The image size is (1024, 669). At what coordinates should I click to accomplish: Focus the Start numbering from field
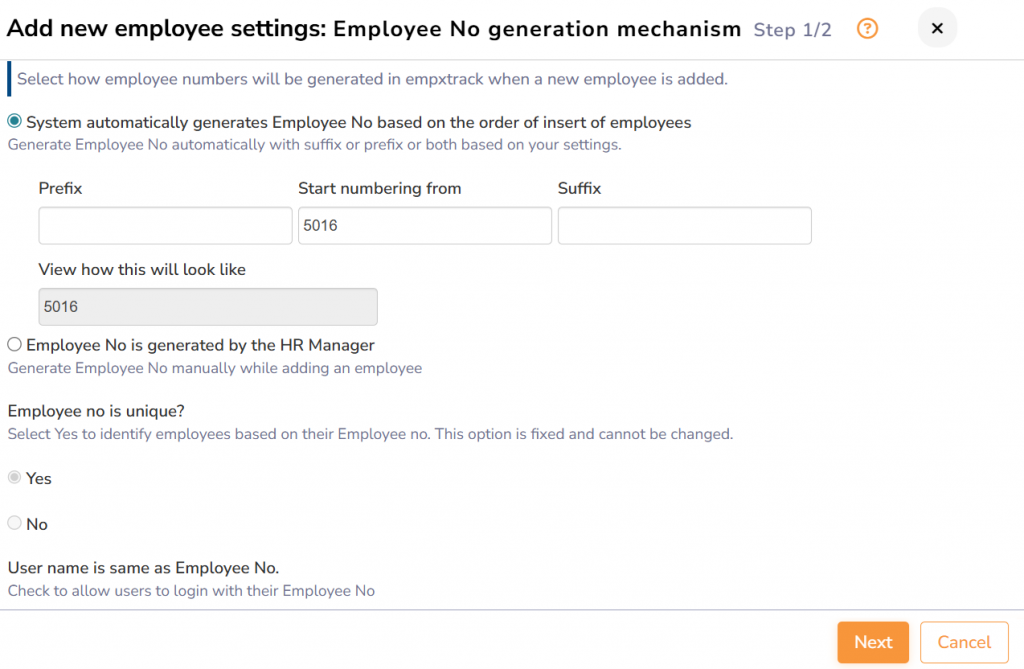[x=424, y=226]
